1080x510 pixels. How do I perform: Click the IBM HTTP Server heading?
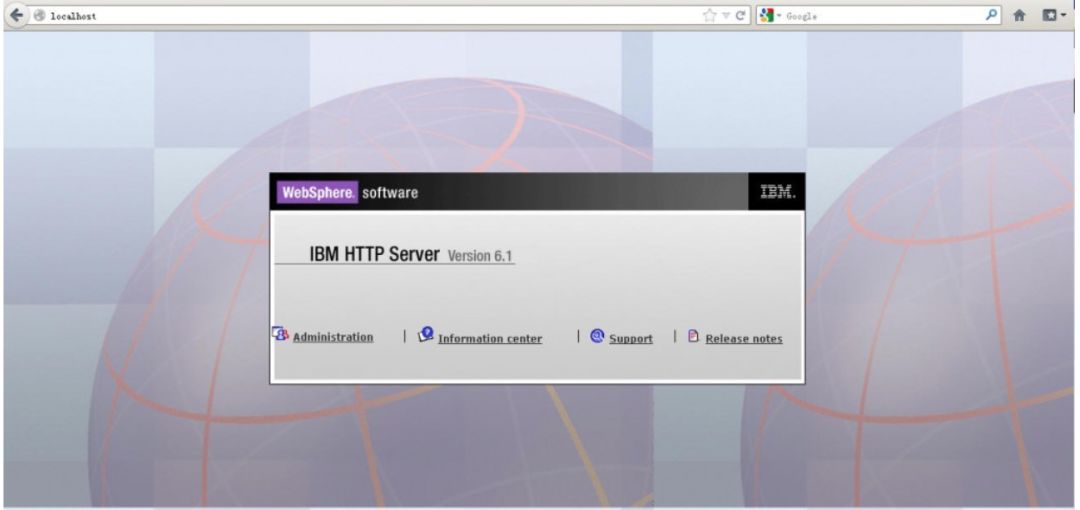[374, 254]
